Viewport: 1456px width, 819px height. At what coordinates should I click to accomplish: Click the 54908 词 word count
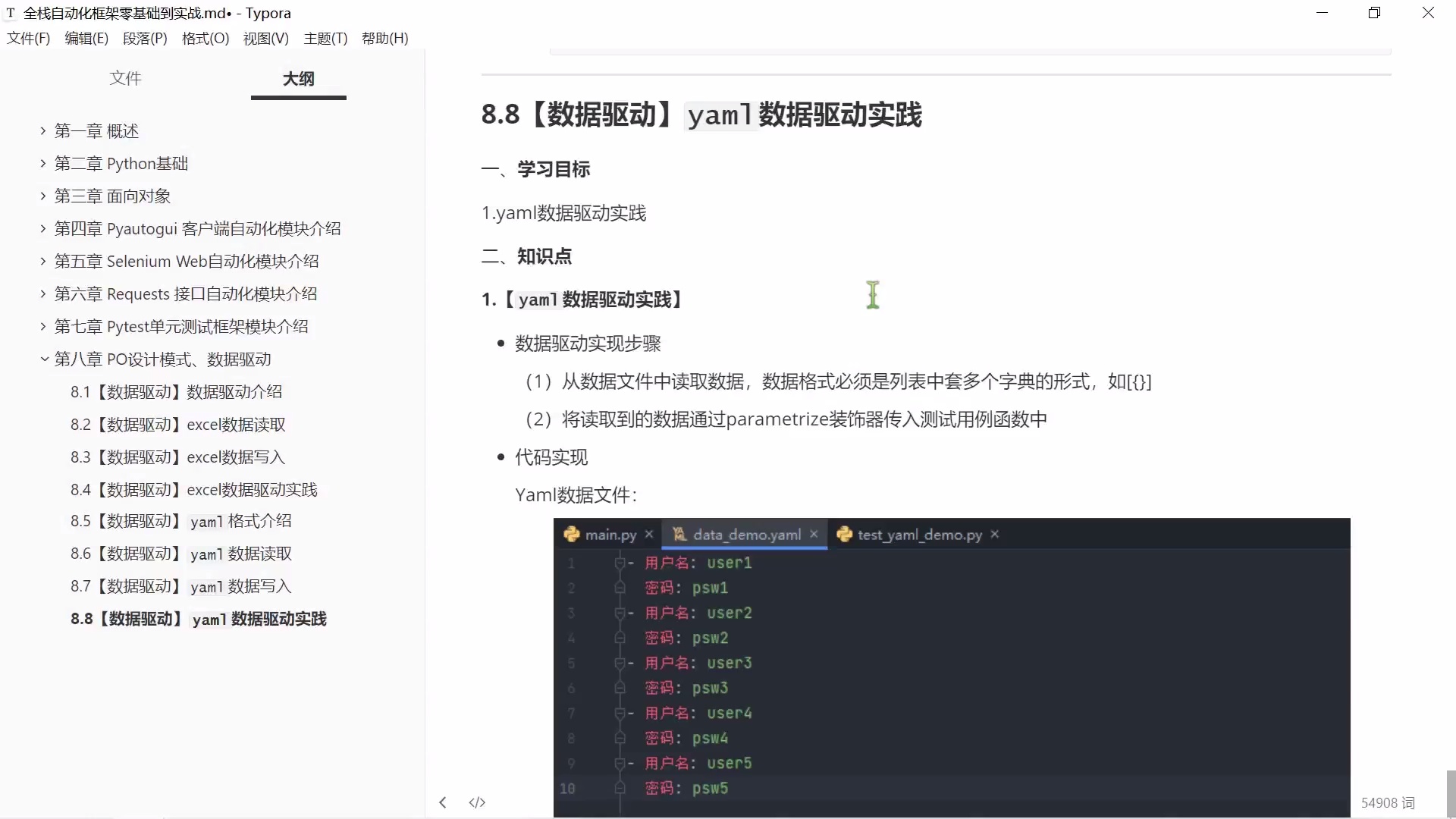coord(1388,803)
